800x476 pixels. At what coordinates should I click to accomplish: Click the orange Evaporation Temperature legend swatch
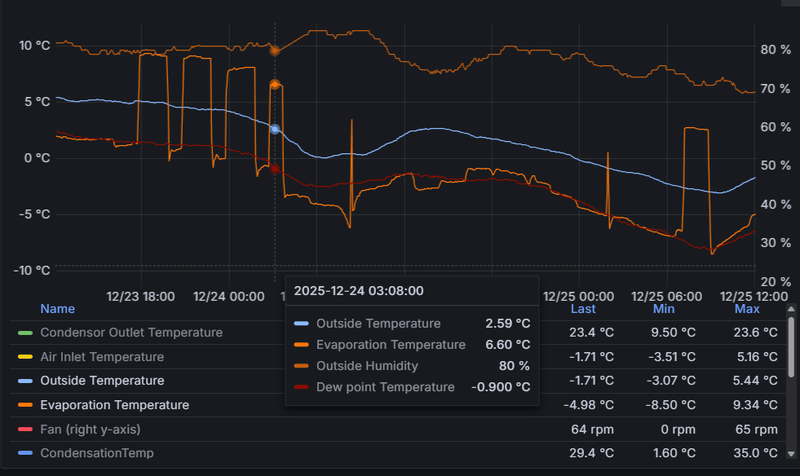pyautogui.click(x=25, y=405)
